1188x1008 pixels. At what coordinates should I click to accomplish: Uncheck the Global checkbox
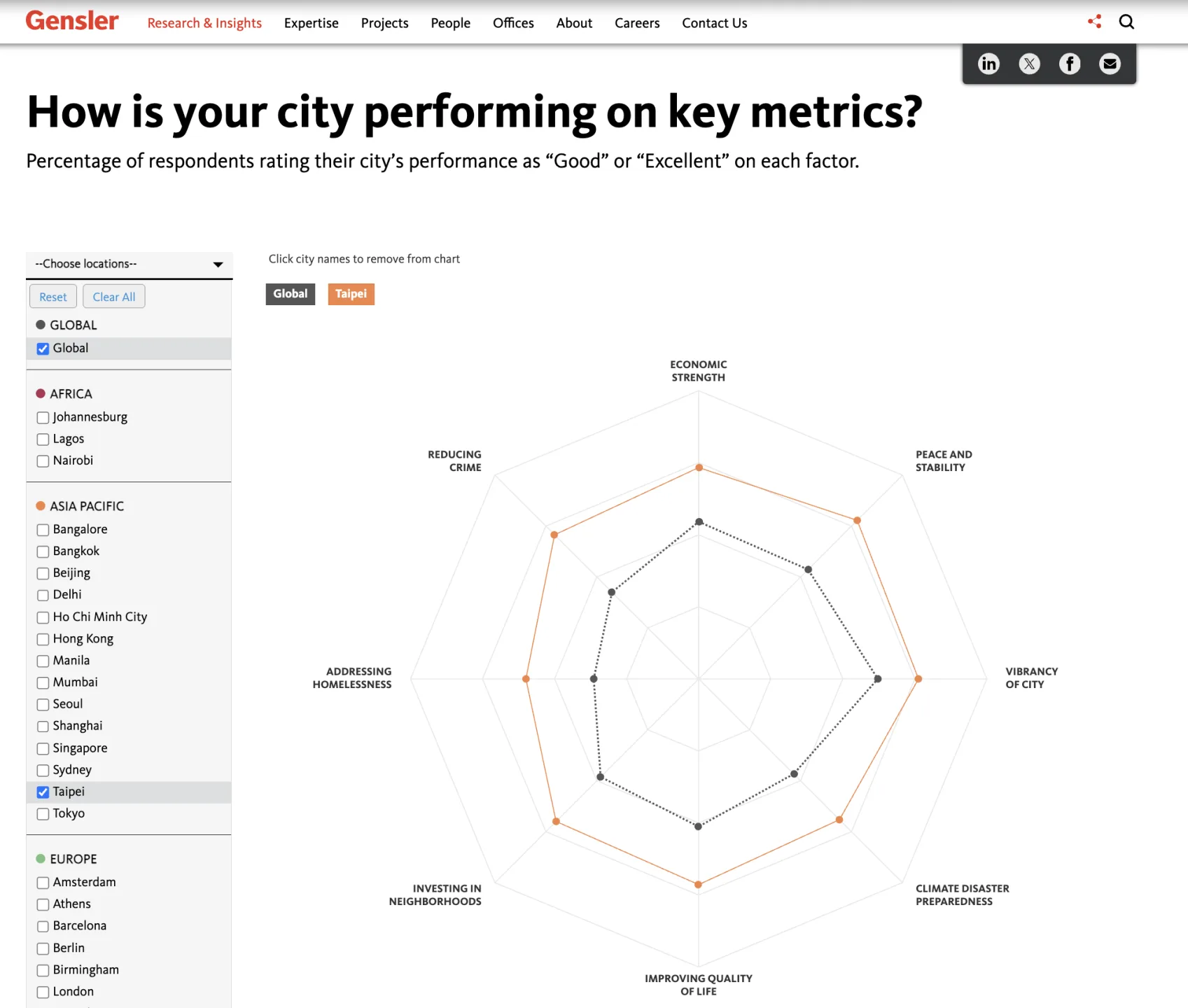[x=43, y=349]
